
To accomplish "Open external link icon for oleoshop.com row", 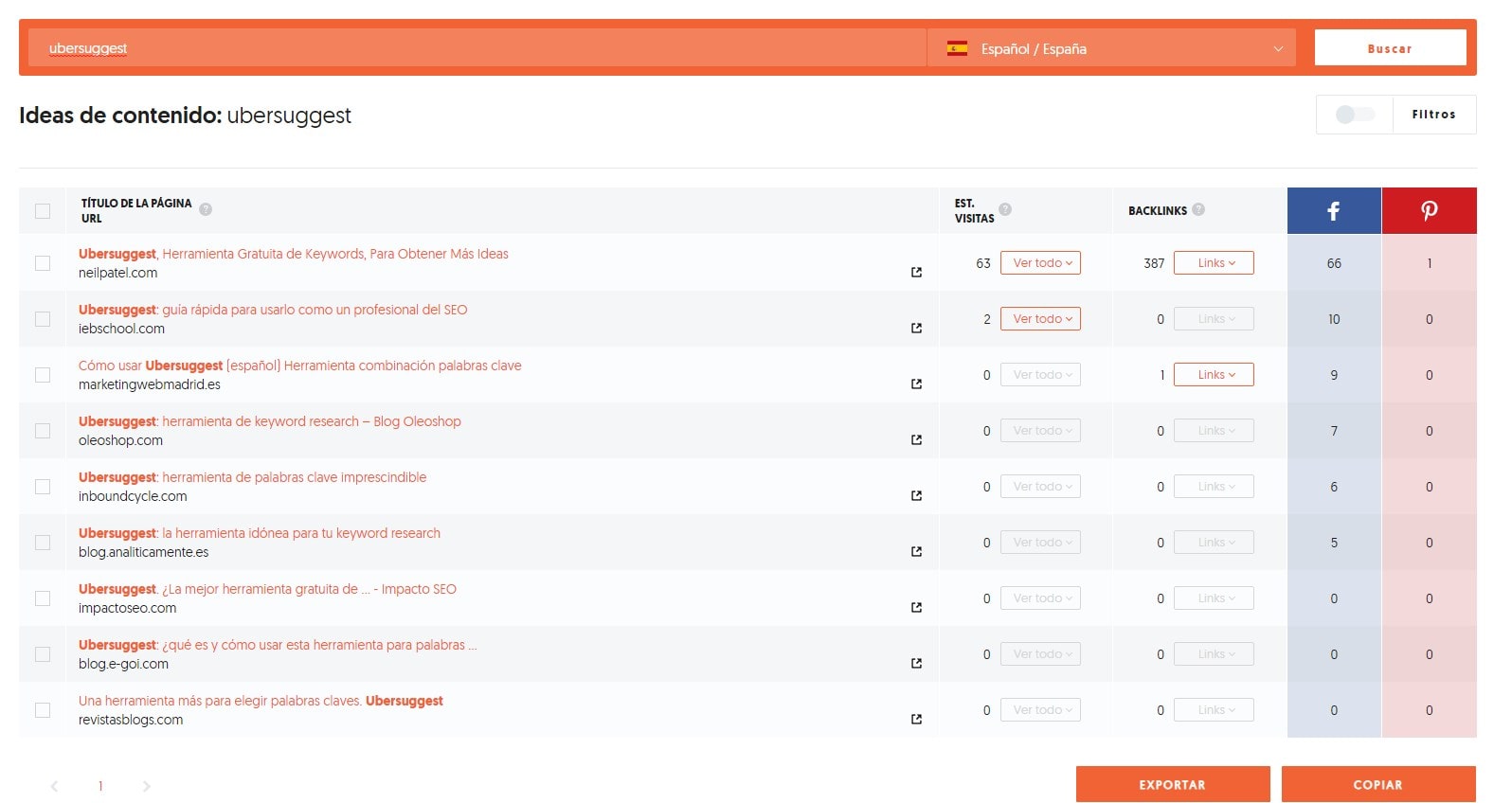I will (x=916, y=439).
